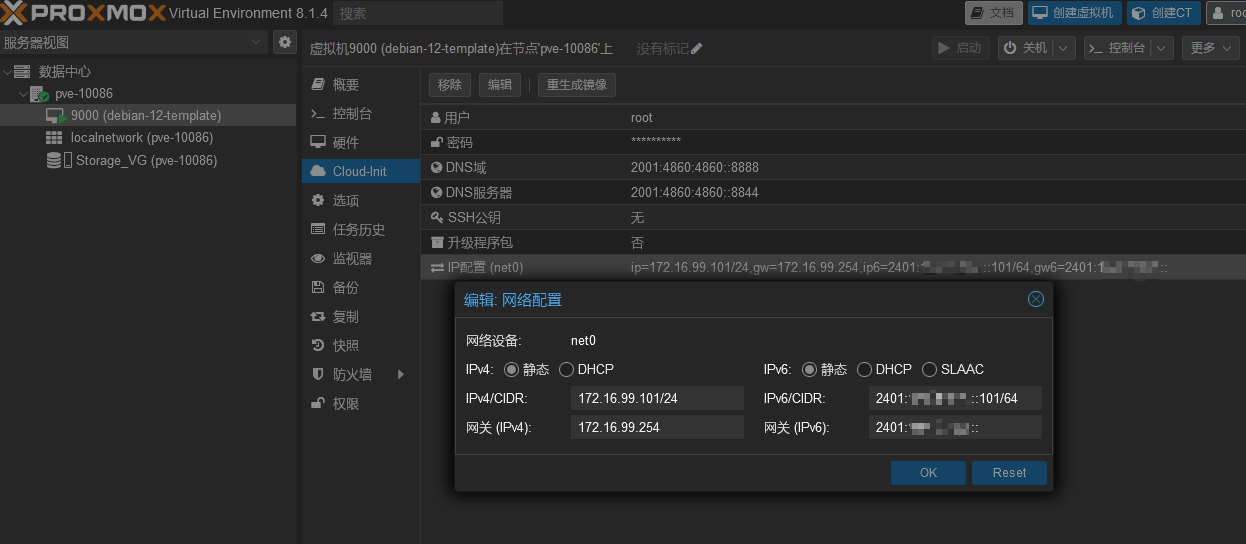
Task: Click the Storage_VG database icon
Action: coord(54,160)
